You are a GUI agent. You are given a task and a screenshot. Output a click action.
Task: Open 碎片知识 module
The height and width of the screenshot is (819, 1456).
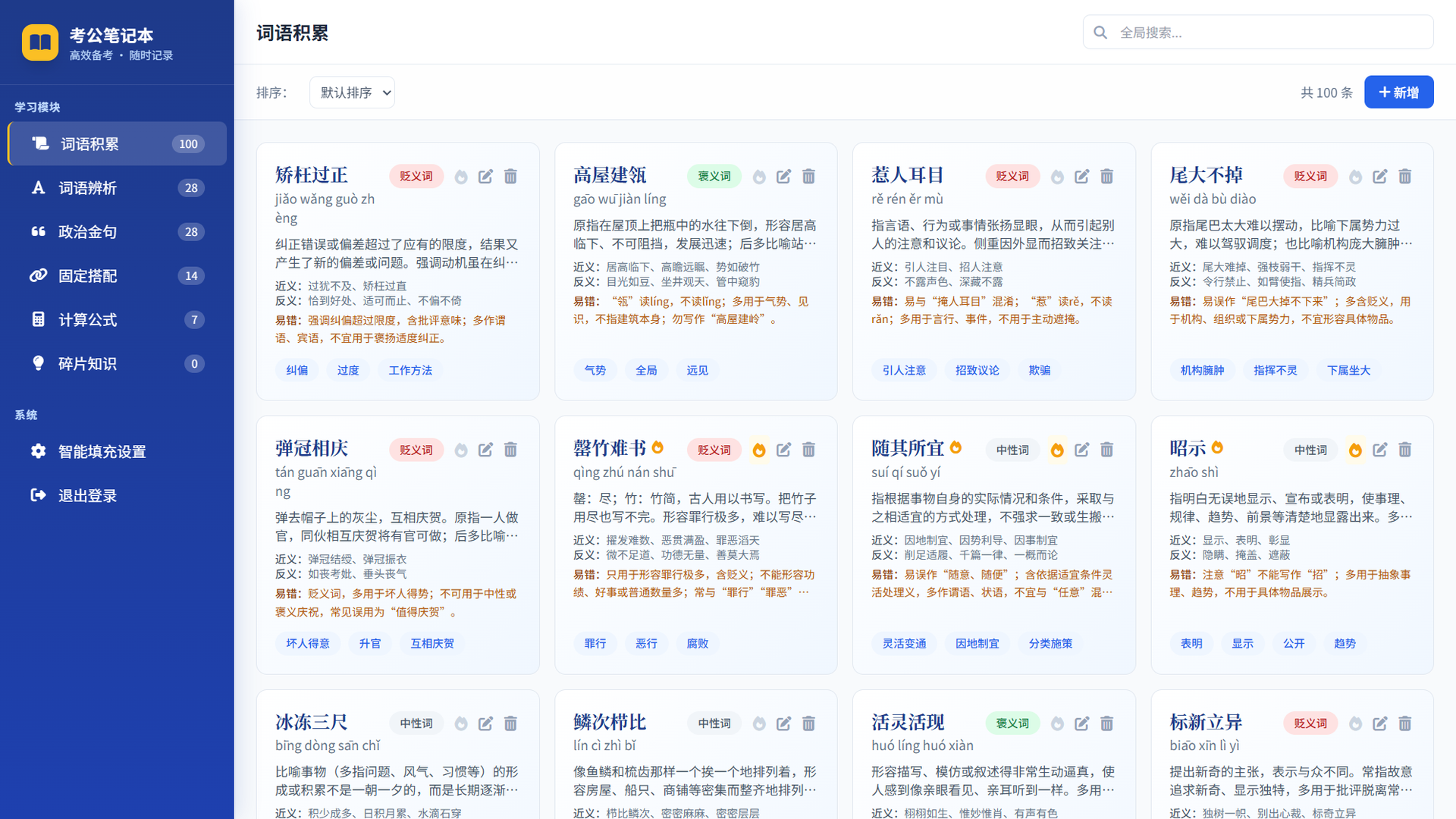pyautogui.click(x=117, y=364)
